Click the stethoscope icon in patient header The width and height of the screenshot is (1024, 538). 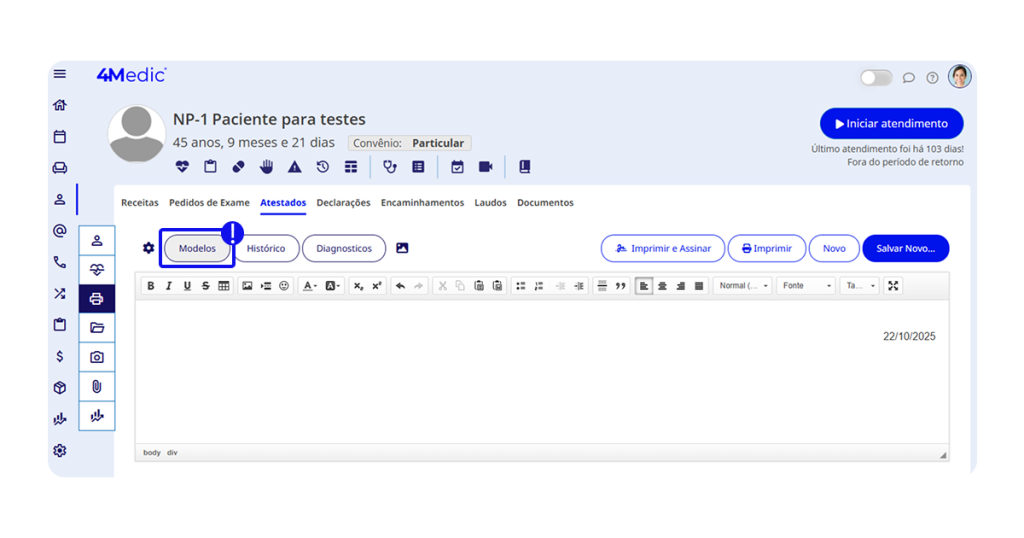(390, 167)
